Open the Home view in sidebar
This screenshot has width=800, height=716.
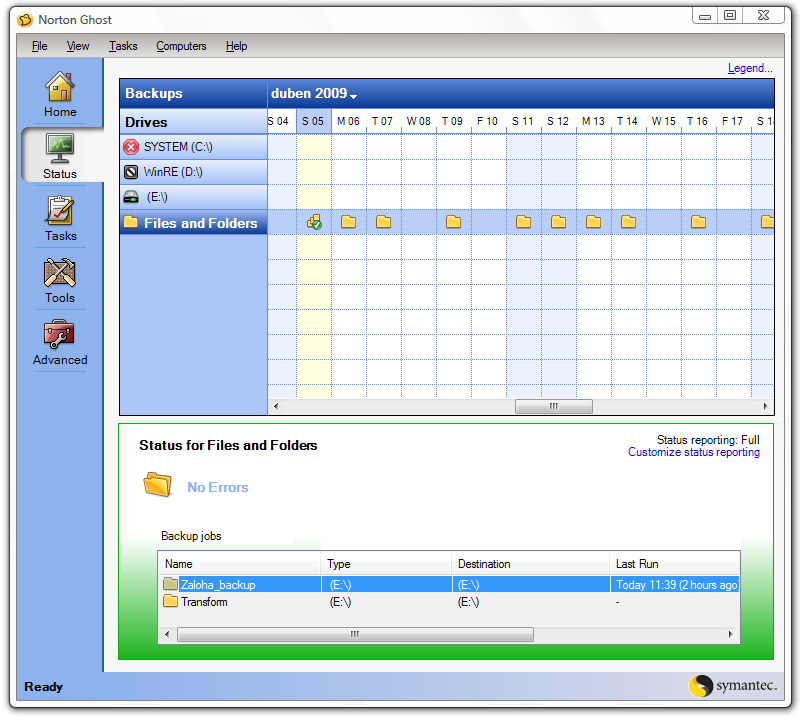60,94
